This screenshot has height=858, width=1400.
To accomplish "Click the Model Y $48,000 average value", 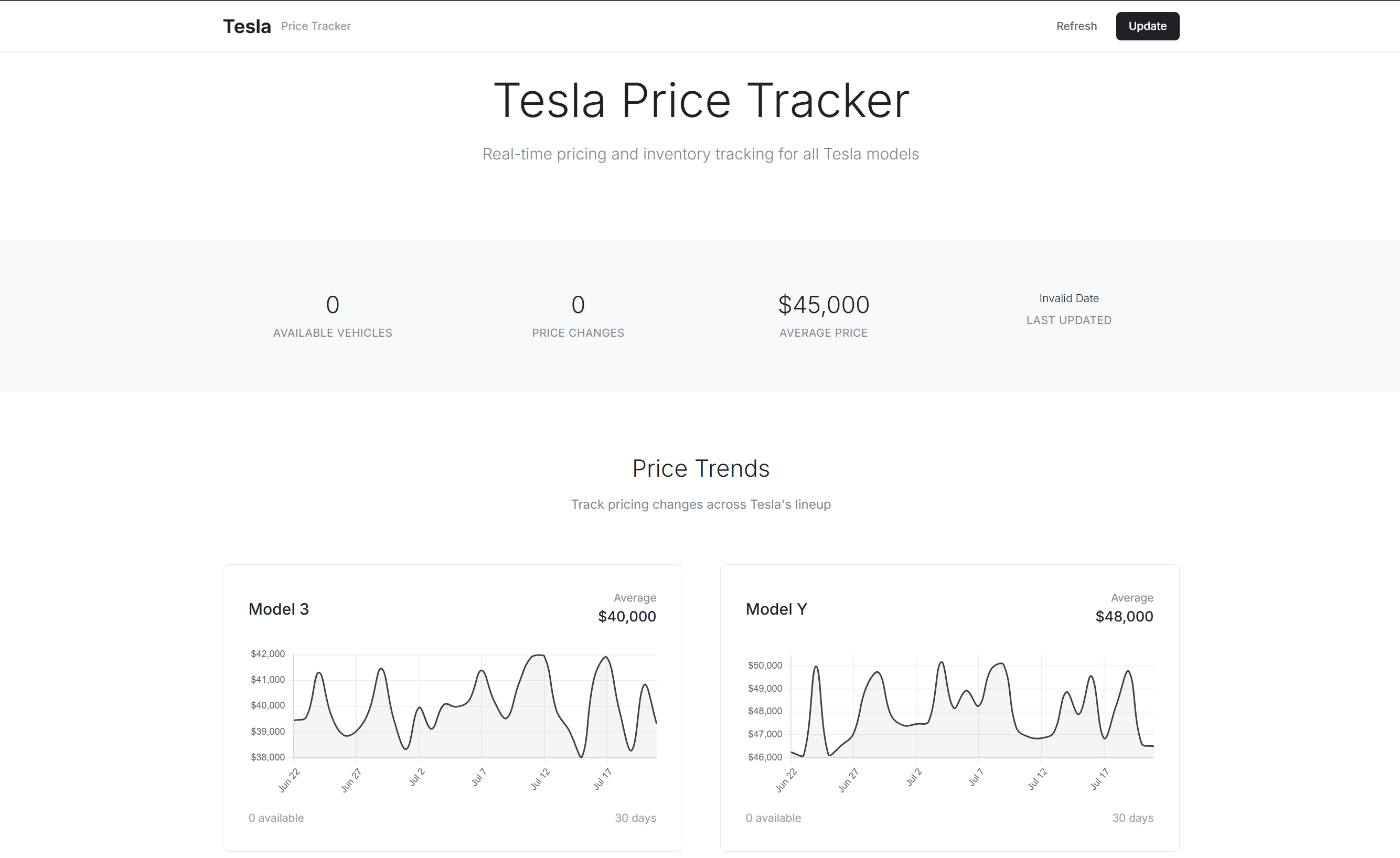I will point(1124,617).
